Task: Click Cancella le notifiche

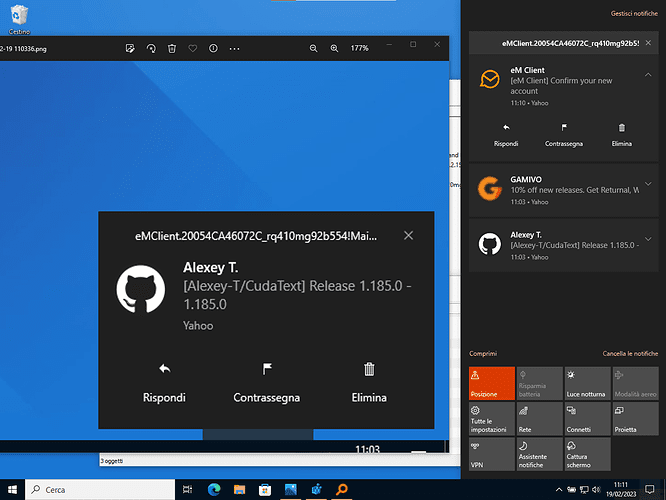Action: point(630,353)
